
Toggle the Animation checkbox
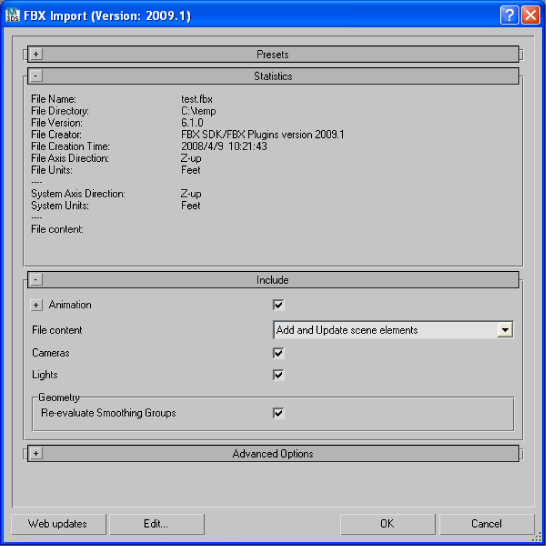[278, 305]
